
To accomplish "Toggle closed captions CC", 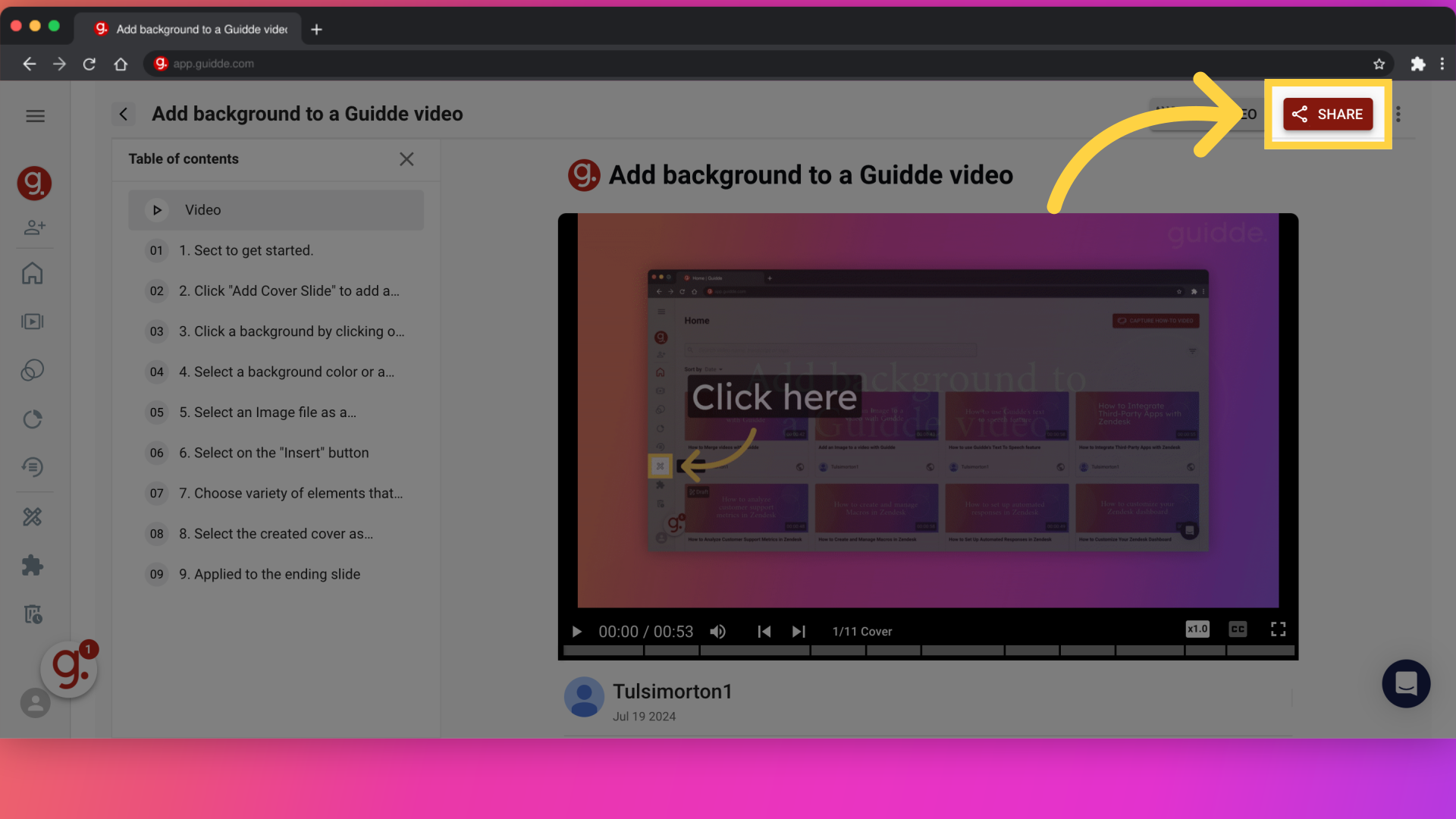I will 1238,629.
